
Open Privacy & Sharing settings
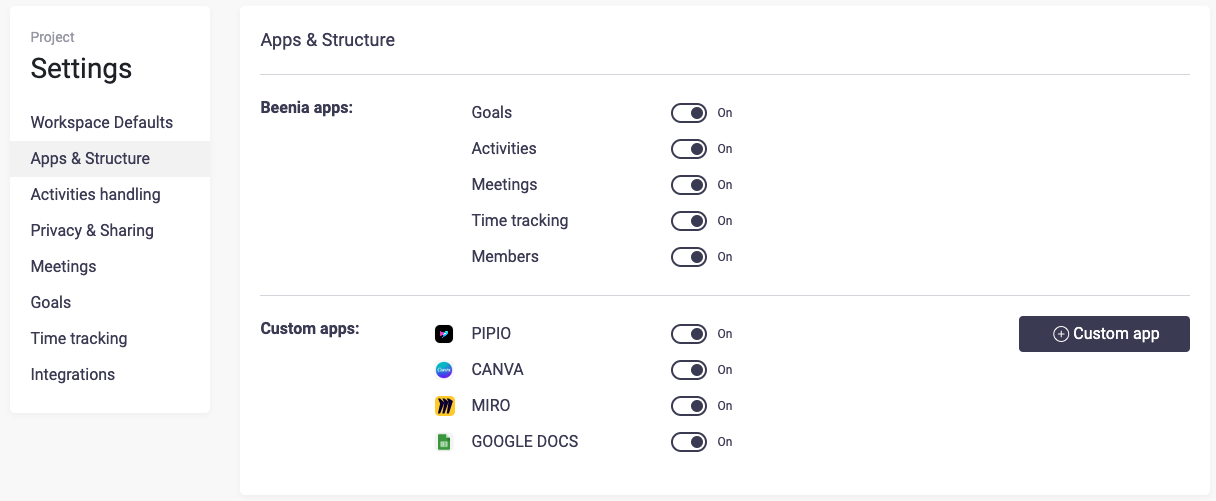coord(92,231)
